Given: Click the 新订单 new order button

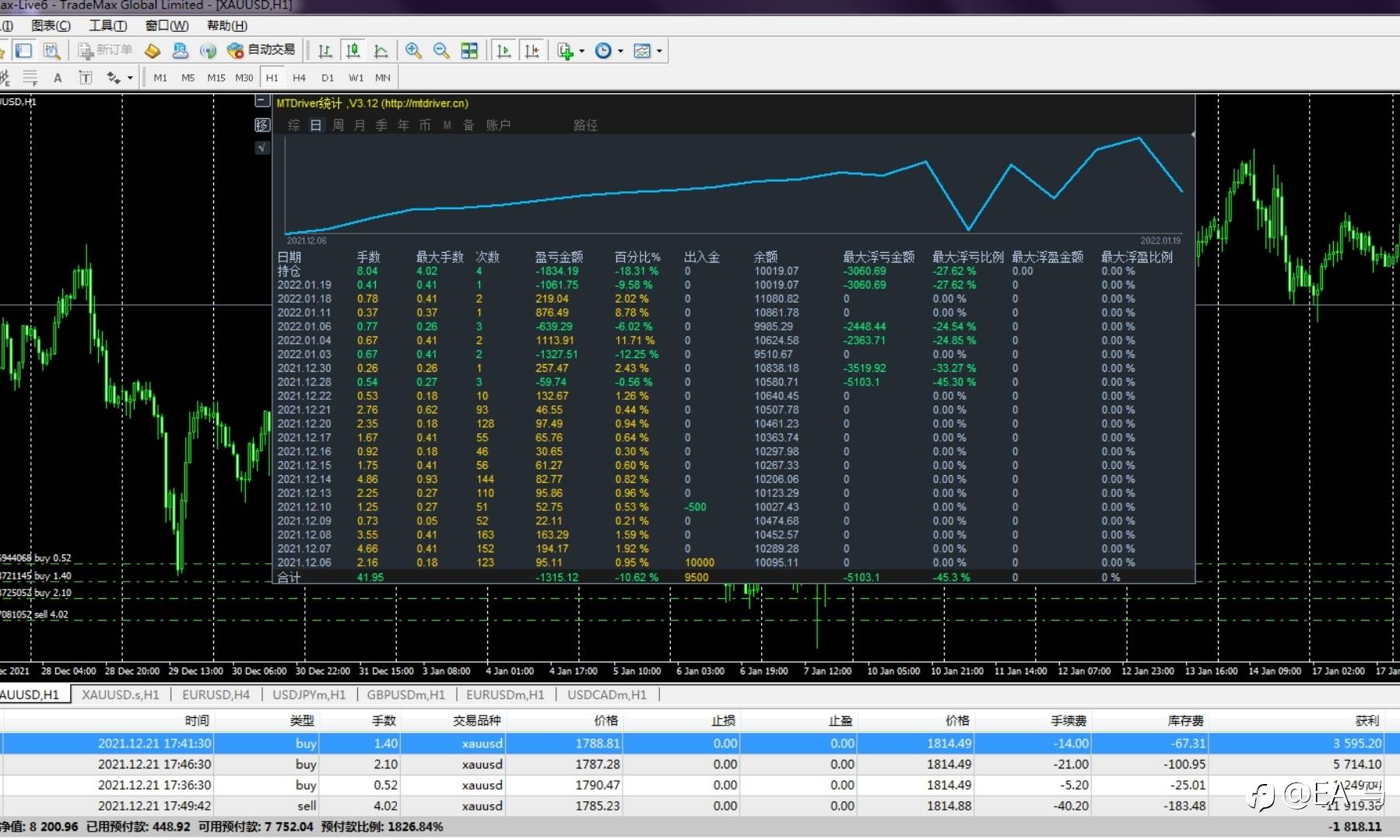Looking at the screenshot, I should (x=106, y=51).
